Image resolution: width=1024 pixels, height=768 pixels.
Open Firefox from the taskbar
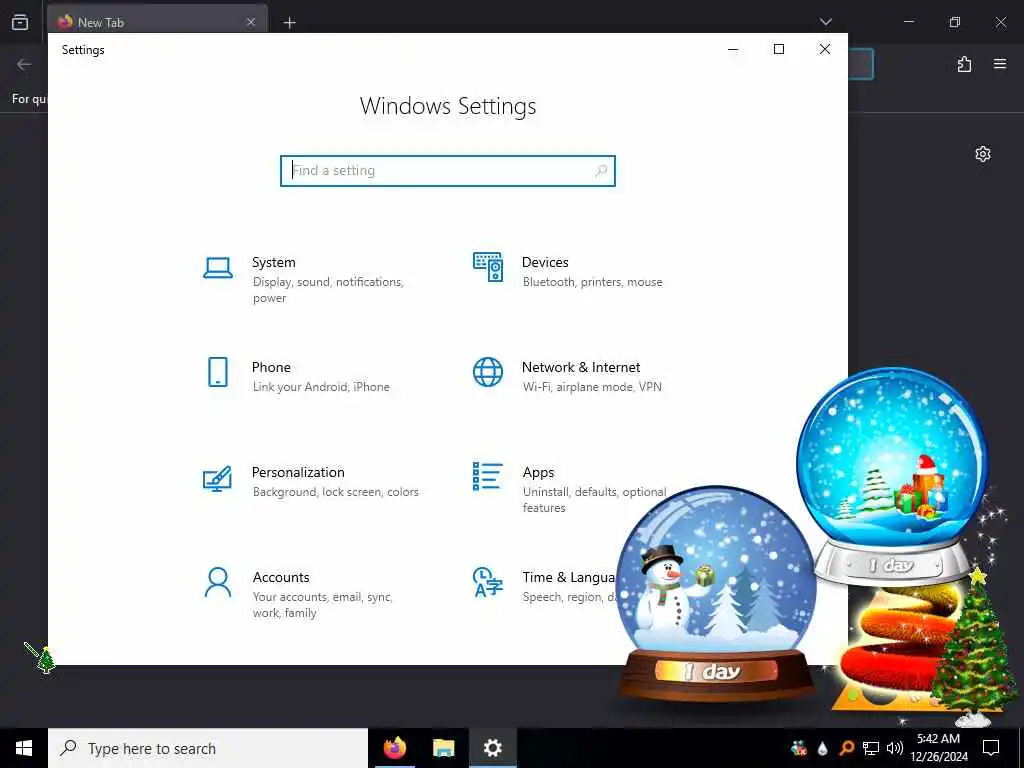[395, 748]
